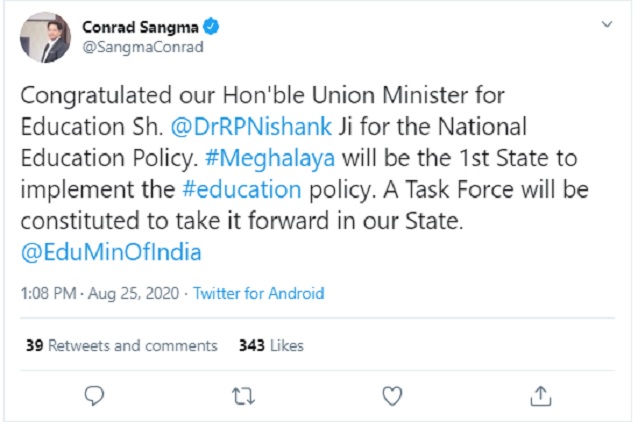Share the tweet via the share icon
This screenshot has height=422, width=638.
click(x=539, y=396)
